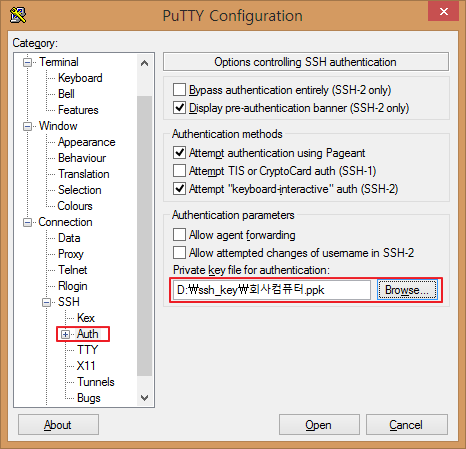466x449 pixels.
Task: Select the Appearance category
Action: pyautogui.click(x=87, y=142)
